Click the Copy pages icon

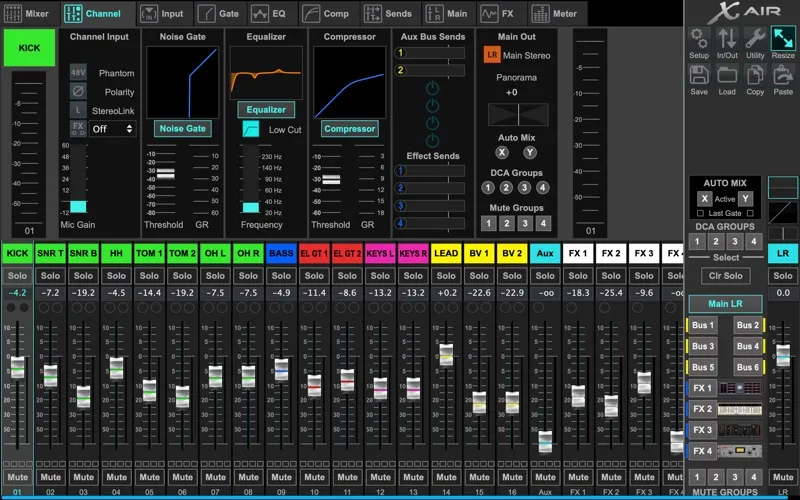755,75
